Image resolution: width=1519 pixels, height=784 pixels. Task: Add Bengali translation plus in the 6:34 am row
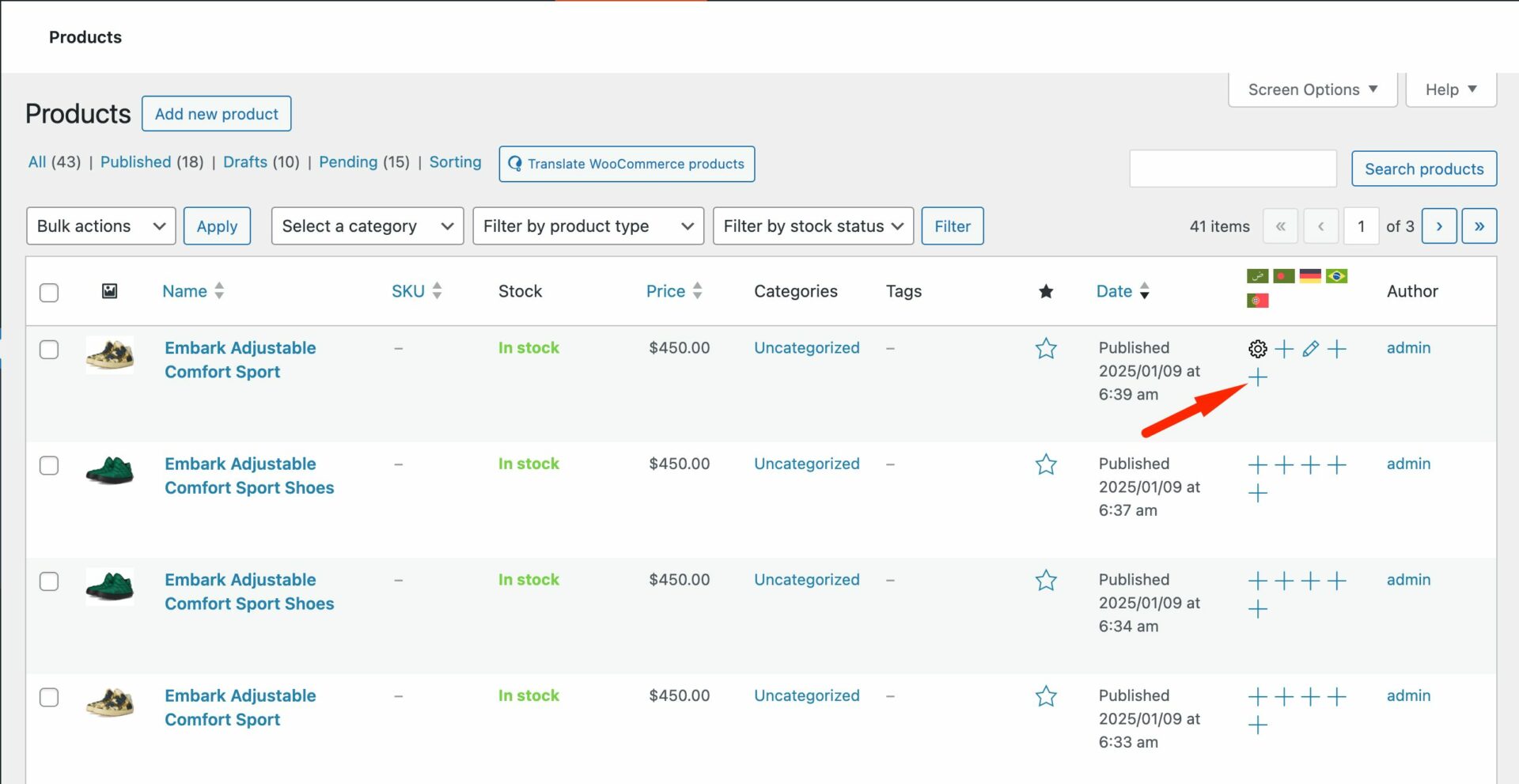1284,581
